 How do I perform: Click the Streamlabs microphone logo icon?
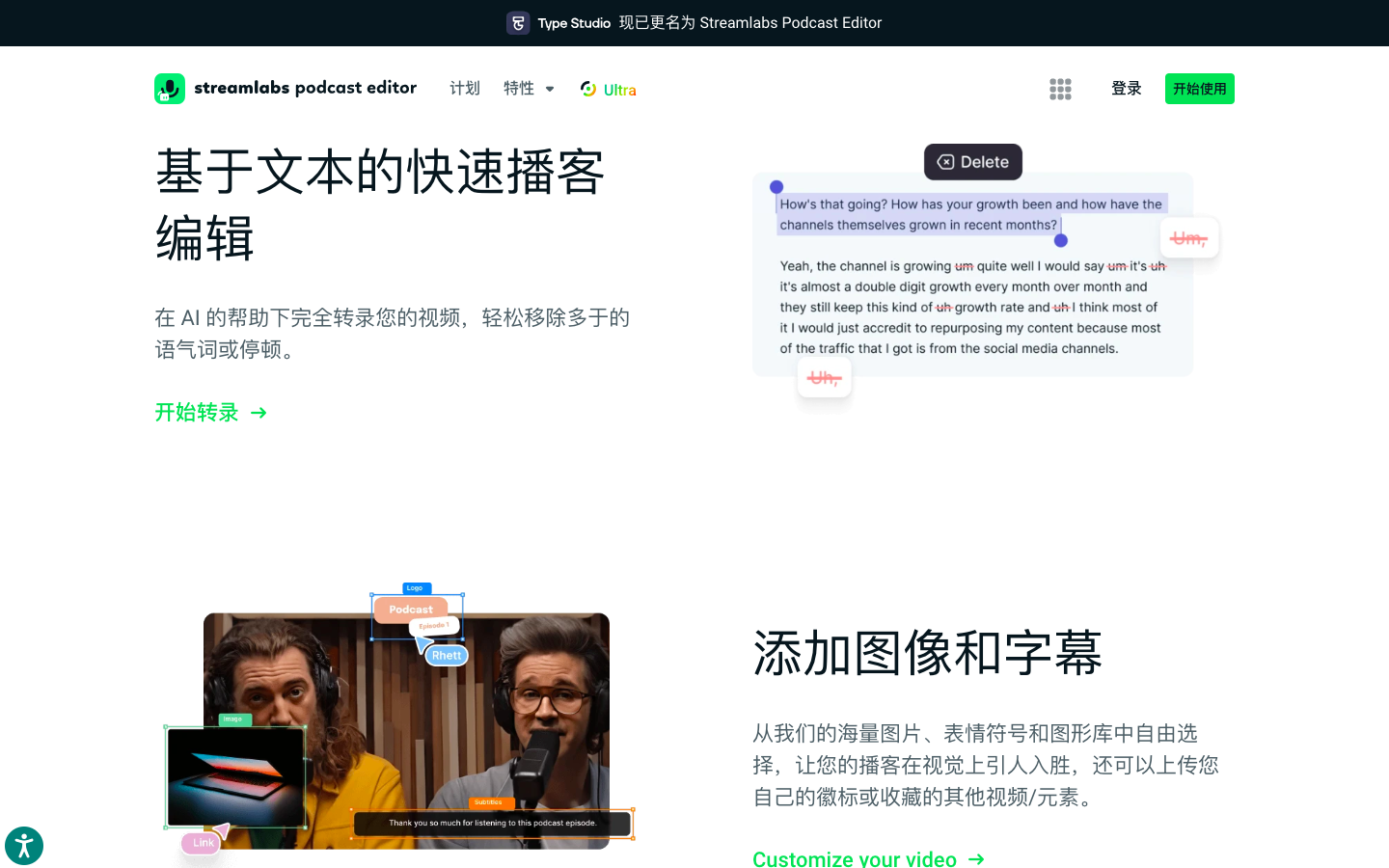click(x=170, y=89)
